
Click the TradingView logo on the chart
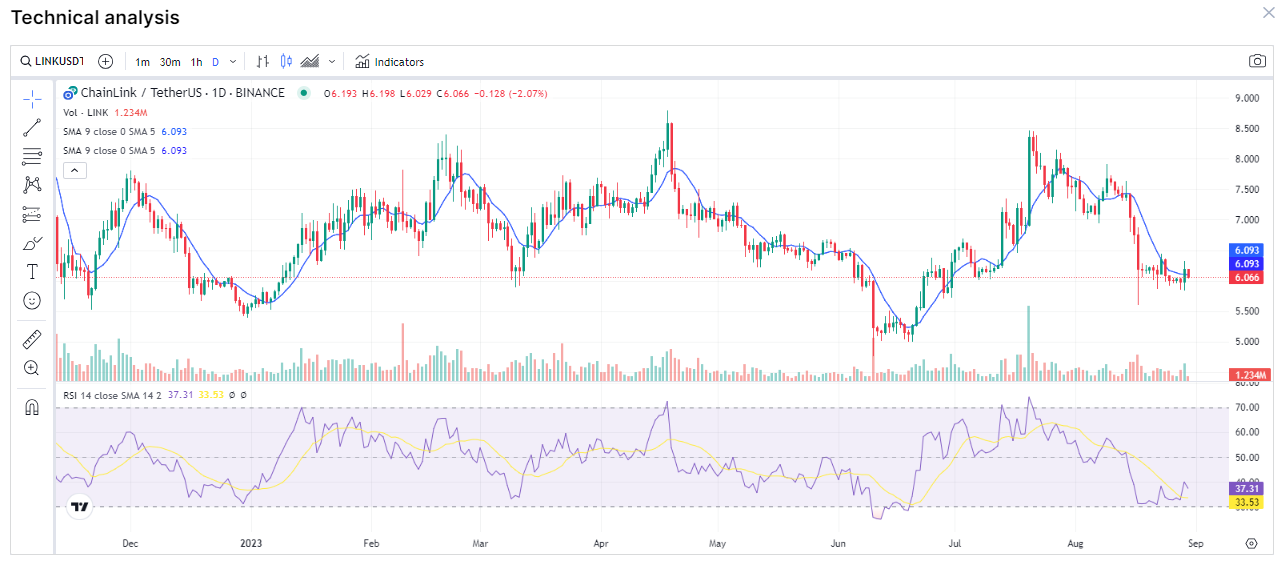point(80,508)
